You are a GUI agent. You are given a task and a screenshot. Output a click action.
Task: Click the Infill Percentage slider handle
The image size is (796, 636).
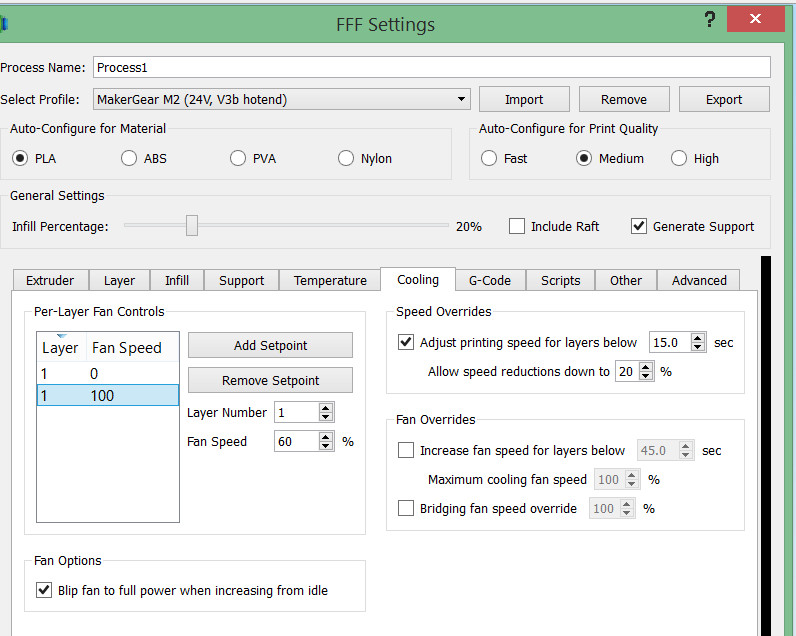[x=192, y=226]
